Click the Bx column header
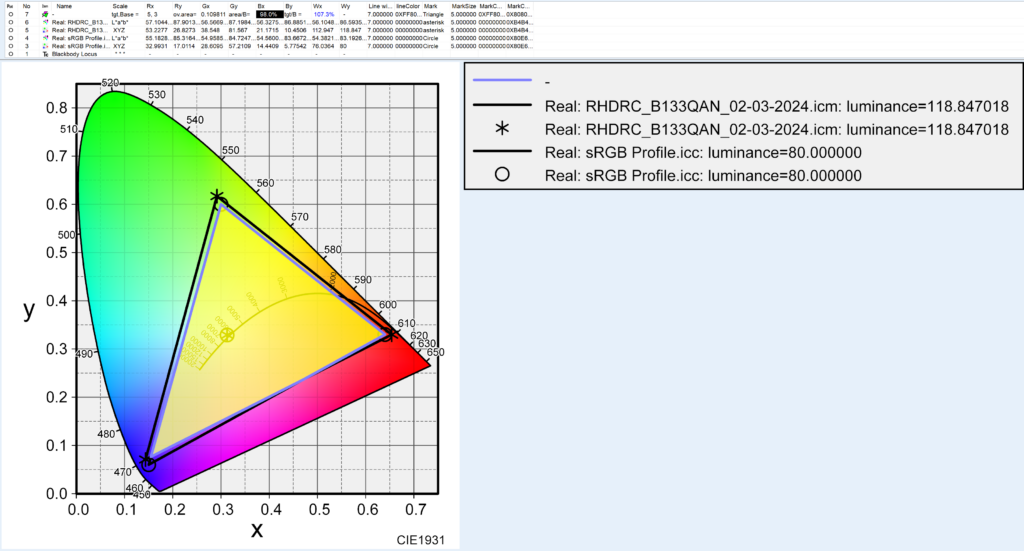Screen dimensions: 1024x551 261,6
